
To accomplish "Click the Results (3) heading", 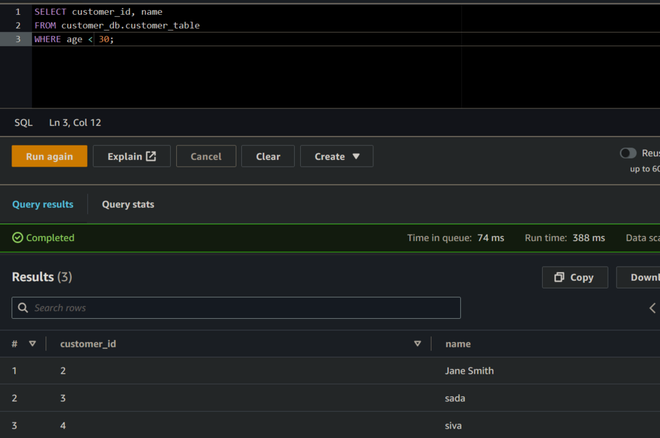I will (42, 277).
